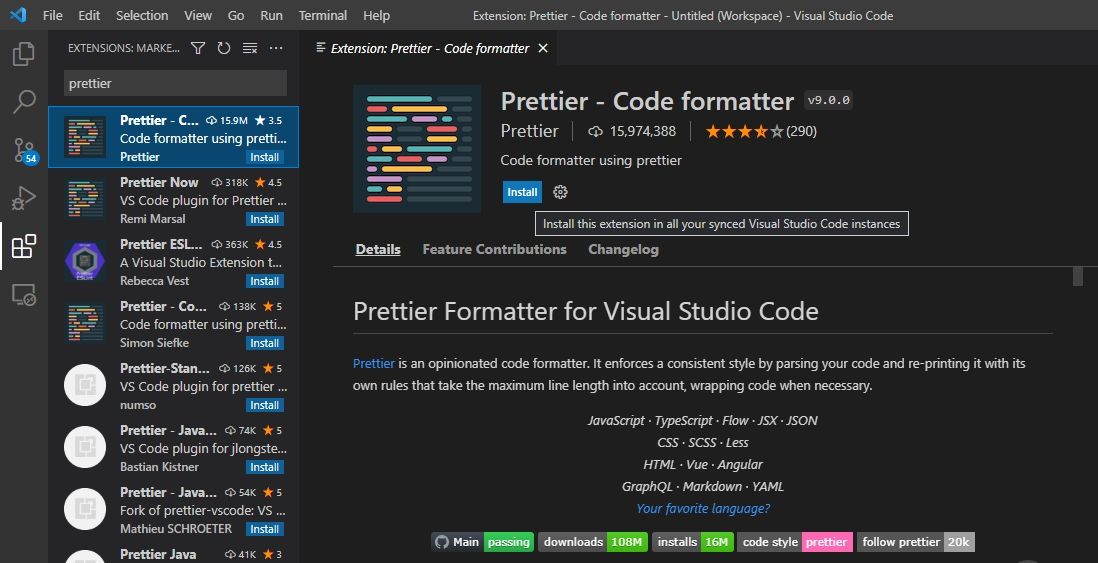
Task: Open the Run and Debug view
Action: (24, 198)
